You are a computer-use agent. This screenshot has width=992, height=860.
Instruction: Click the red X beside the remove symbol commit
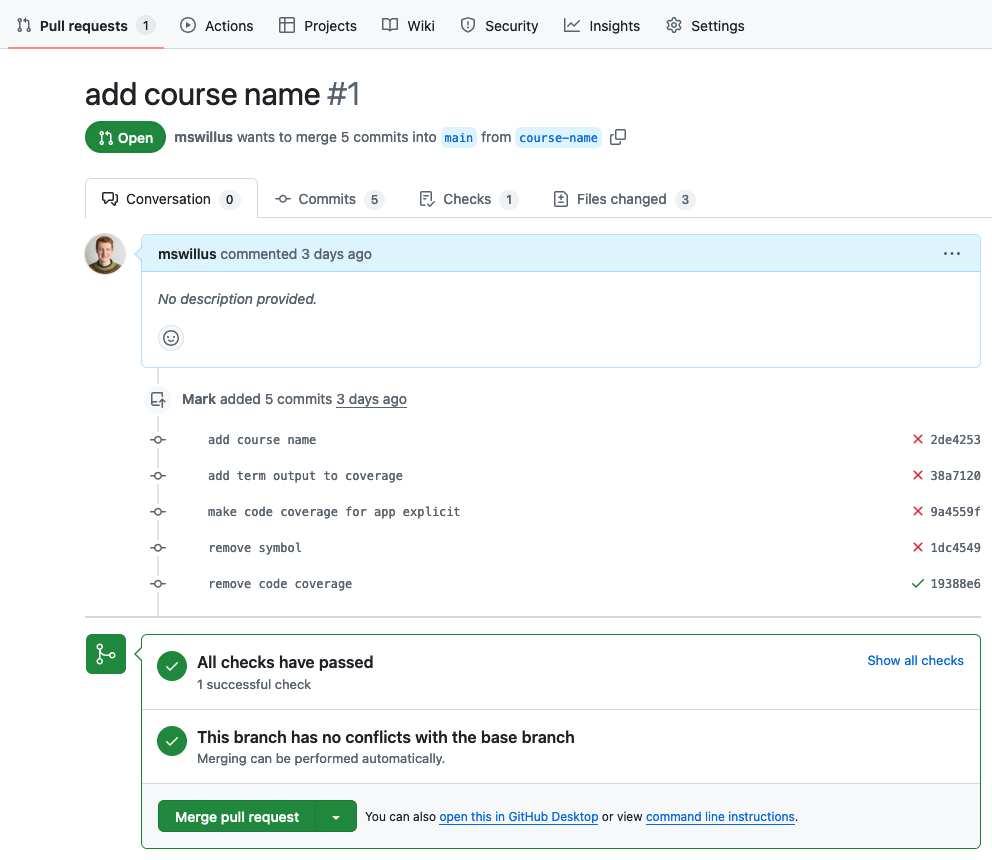point(917,547)
